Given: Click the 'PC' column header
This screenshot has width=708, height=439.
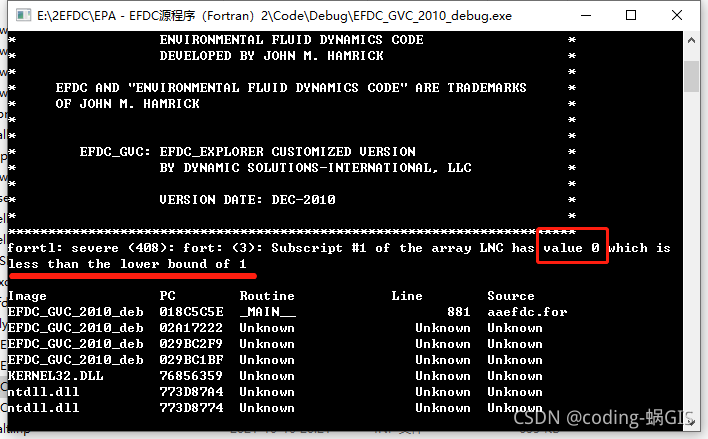Looking at the screenshot, I should 167,296.
